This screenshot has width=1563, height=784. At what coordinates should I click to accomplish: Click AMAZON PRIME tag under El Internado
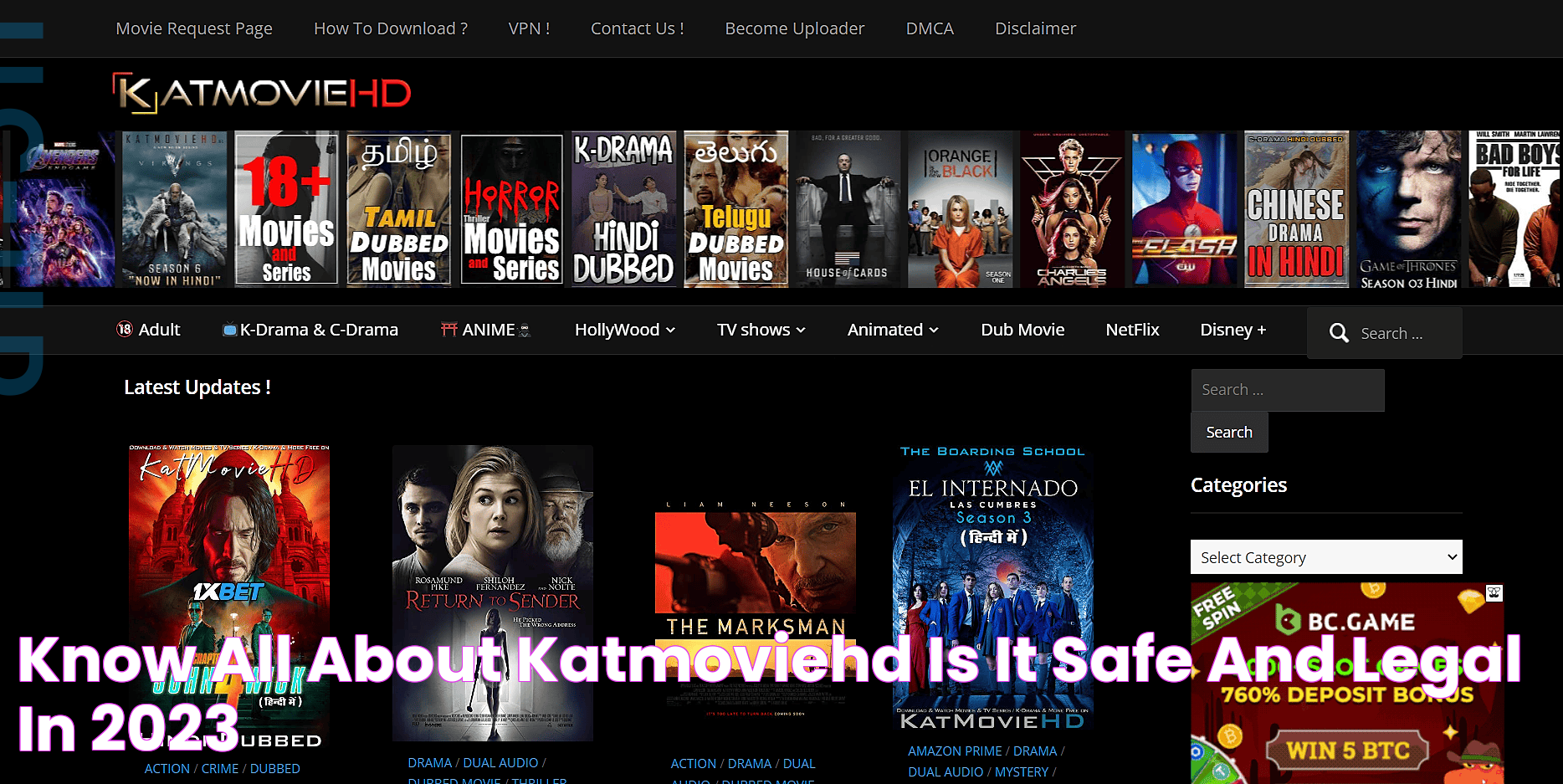pos(956,751)
